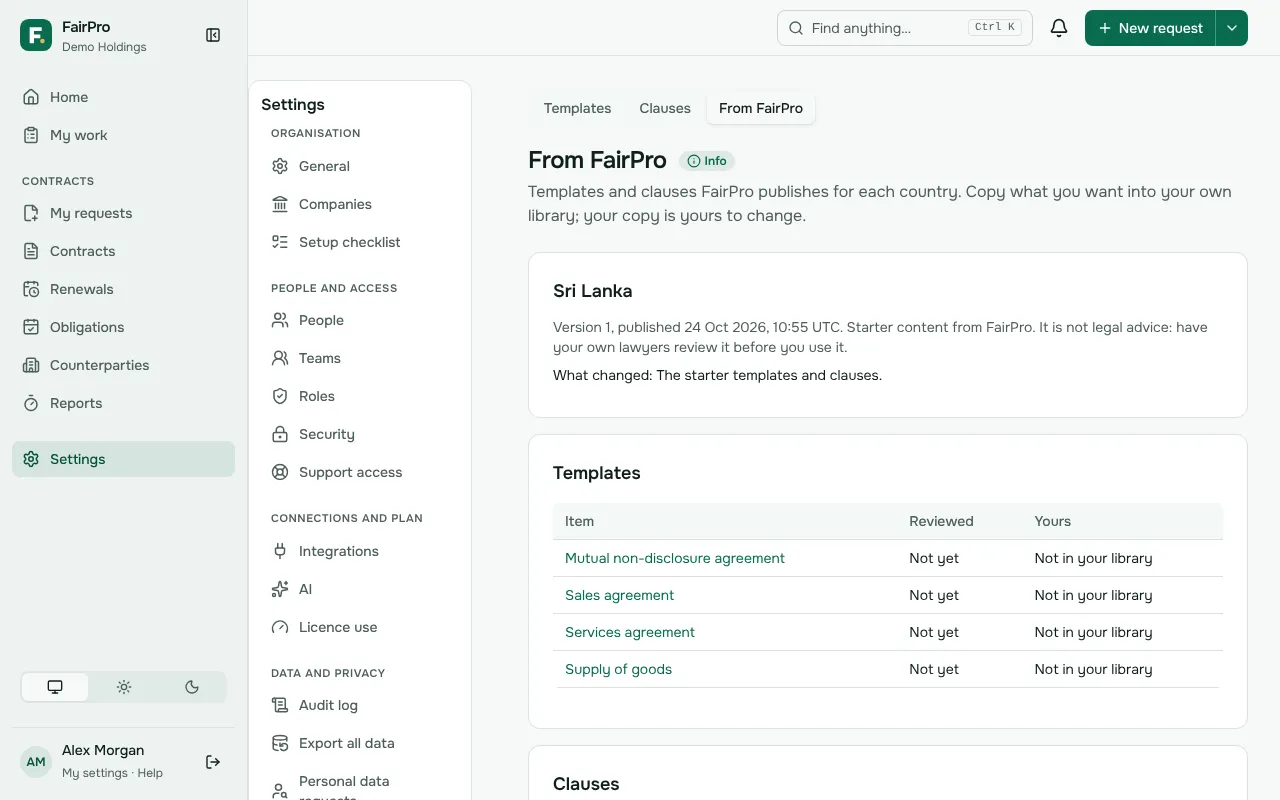The image size is (1280, 800).
Task: Focus the Find anything search field
Action: tap(905, 28)
